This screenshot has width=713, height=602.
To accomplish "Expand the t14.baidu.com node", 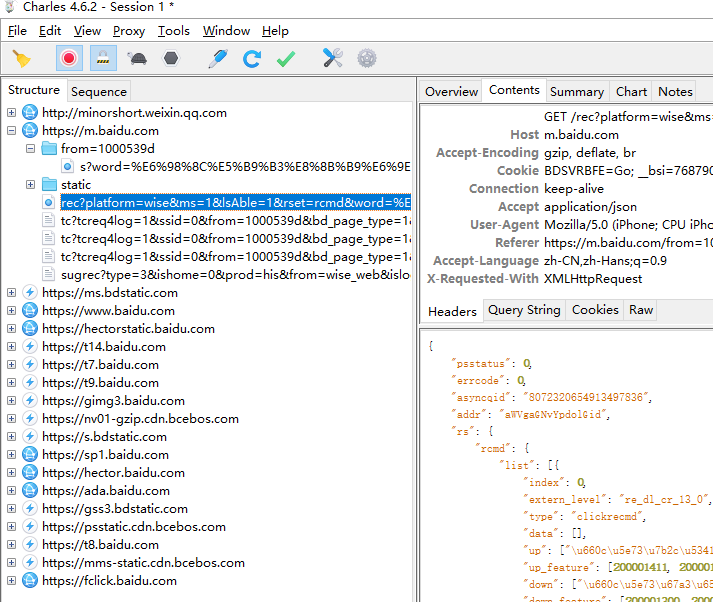I will tap(12, 346).
